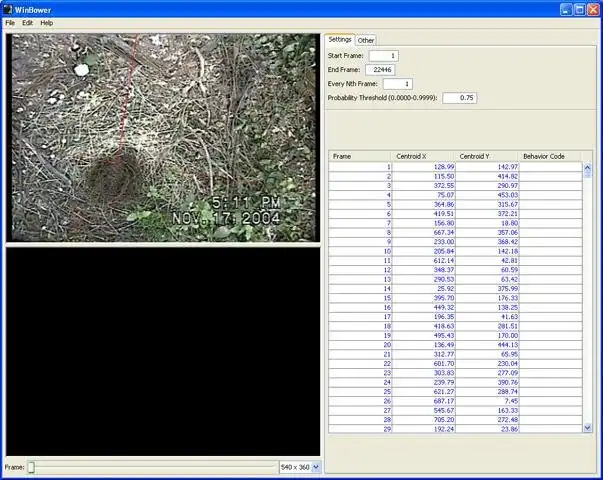Click the Every Nth Frame field
Image resolution: width=603 pixels, height=480 pixels.
pos(398,84)
